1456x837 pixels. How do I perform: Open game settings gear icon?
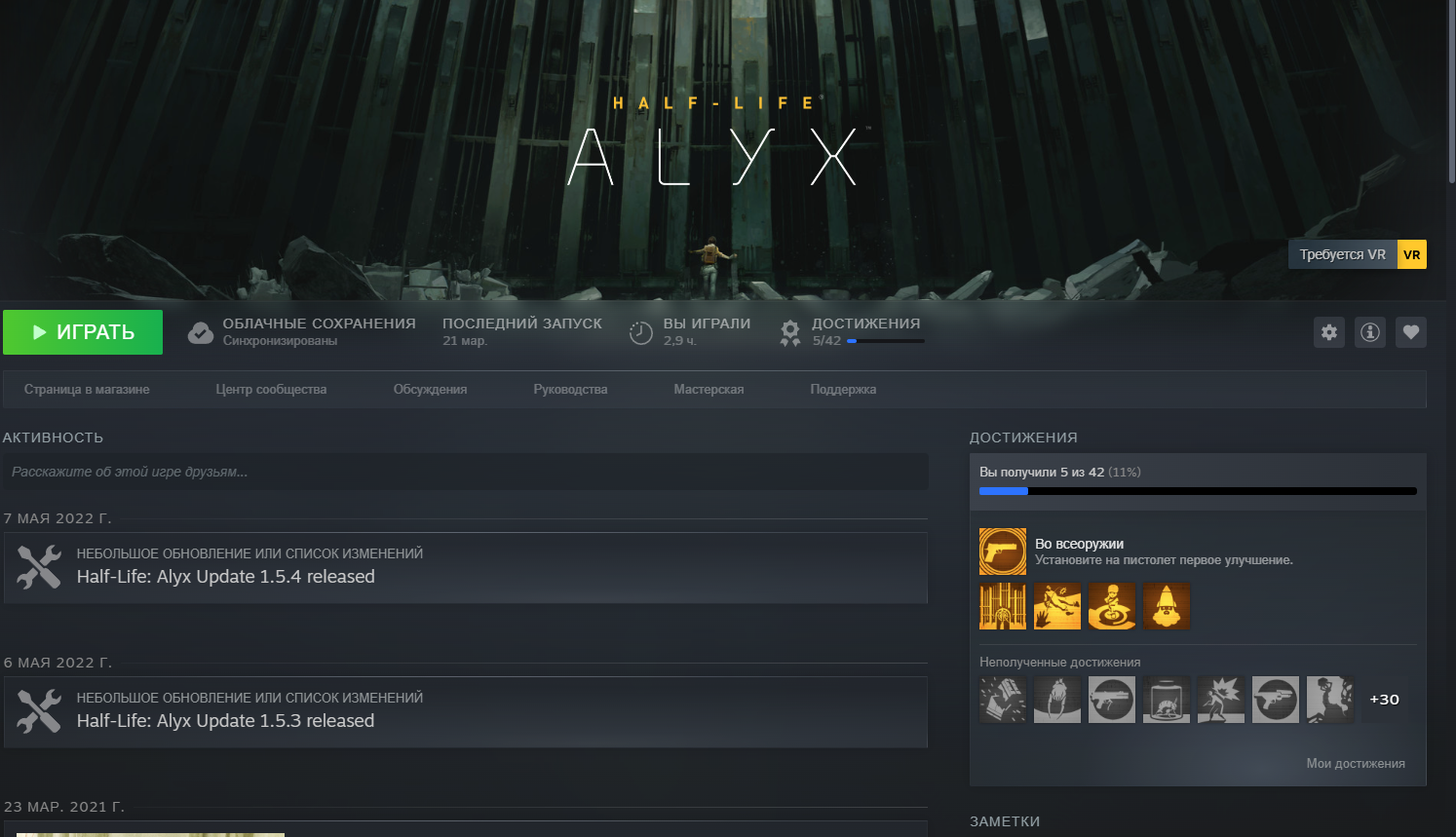tap(1329, 332)
